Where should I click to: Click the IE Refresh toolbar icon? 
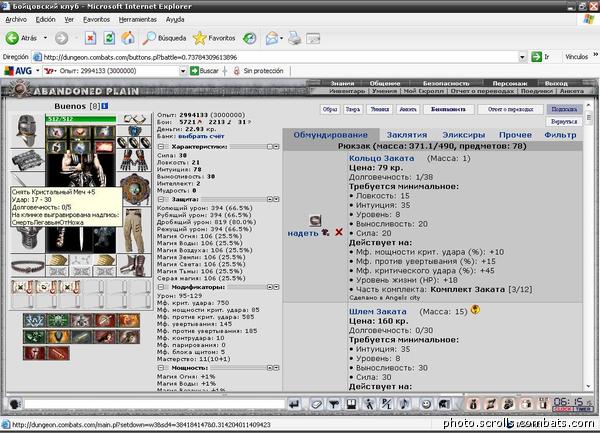click(x=109, y=38)
